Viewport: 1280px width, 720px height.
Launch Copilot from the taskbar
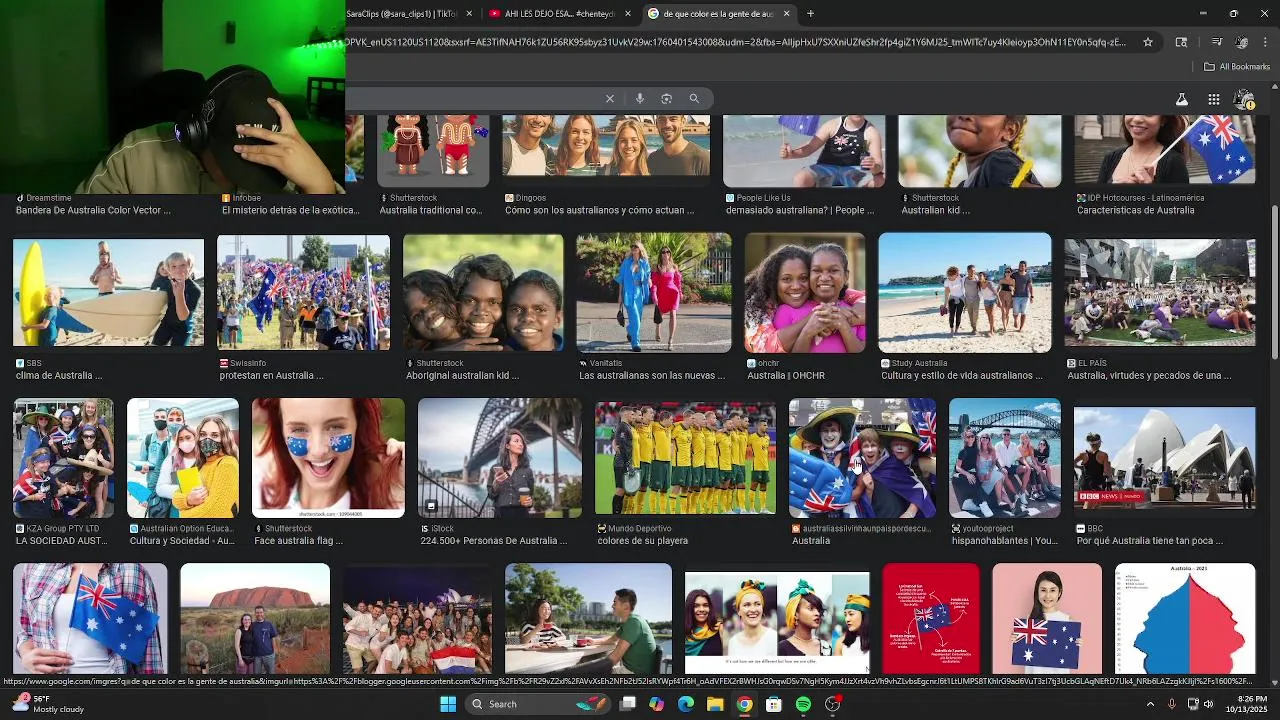(656, 704)
